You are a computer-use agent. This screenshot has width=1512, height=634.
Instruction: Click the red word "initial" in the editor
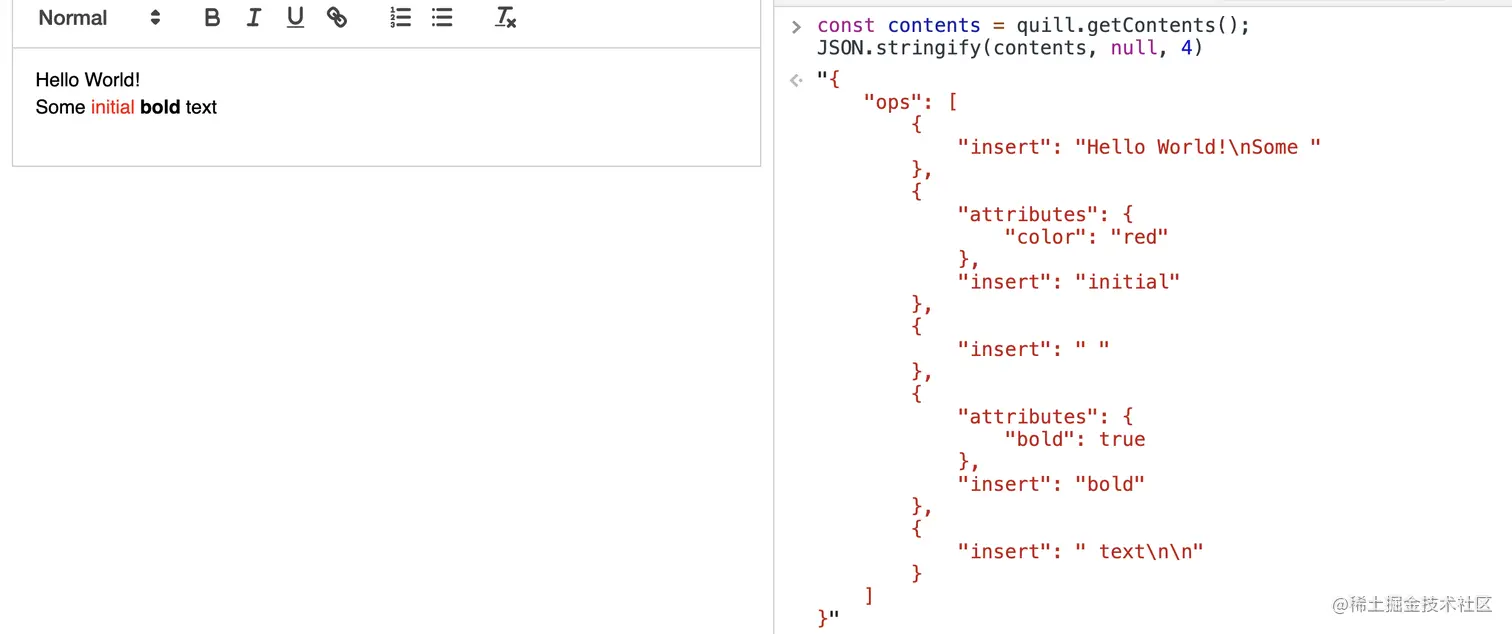[112, 107]
